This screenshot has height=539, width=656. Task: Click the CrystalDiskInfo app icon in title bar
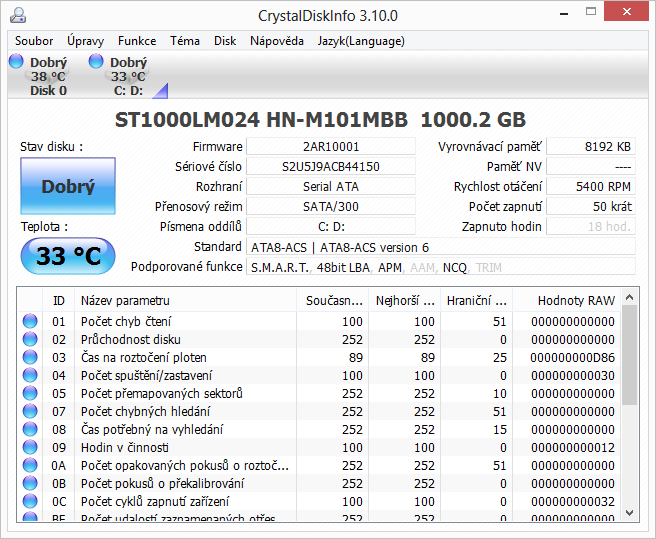(20, 15)
